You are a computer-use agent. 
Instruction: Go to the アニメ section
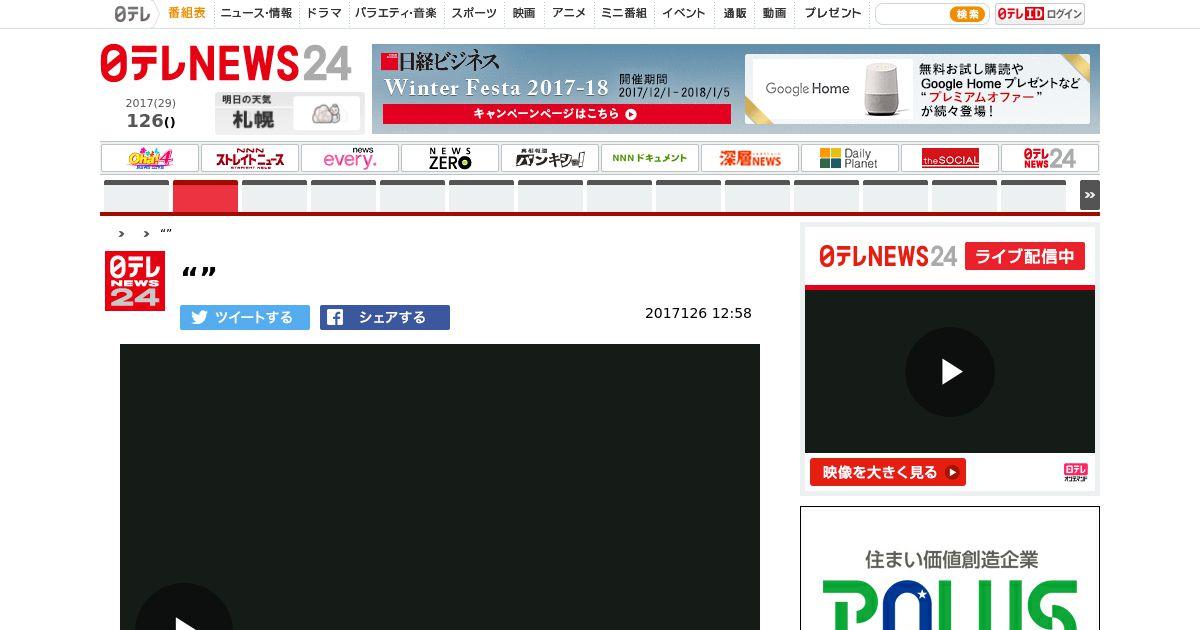(x=569, y=14)
